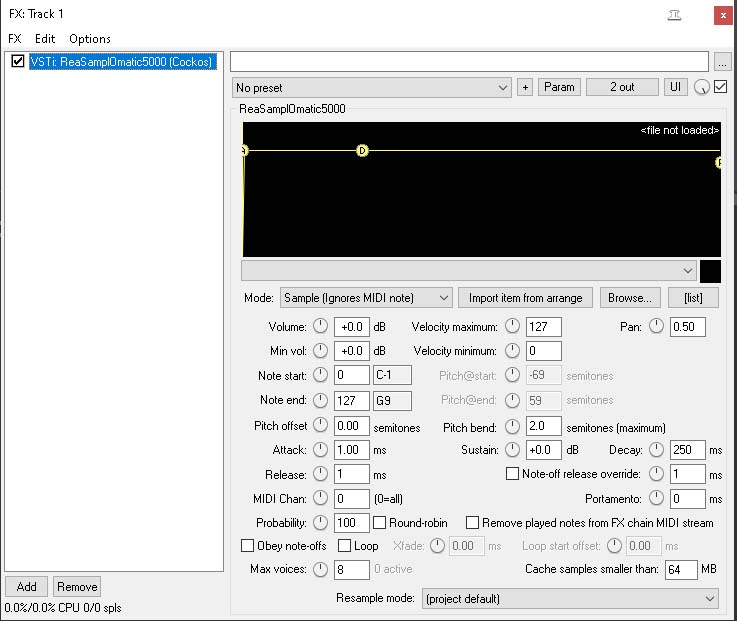Click the Pitch bend knob
The width and height of the screenshot is (737, 621).
coord(512,426)
